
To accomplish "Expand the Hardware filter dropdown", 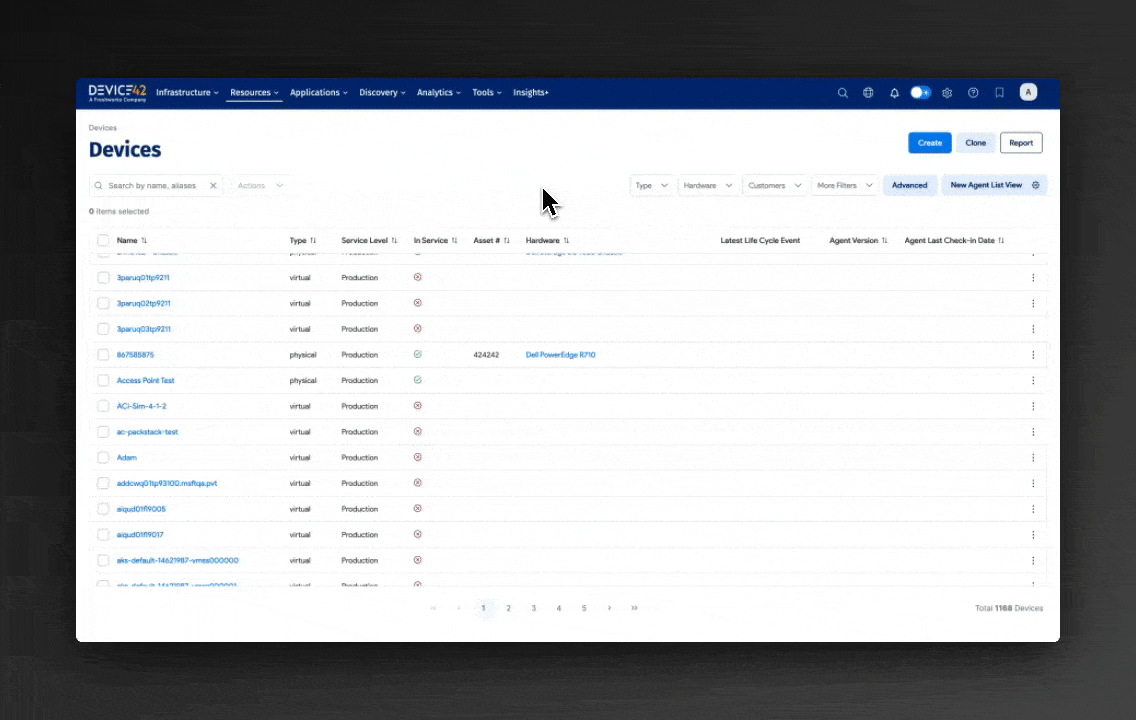I will click(x=708, y=186).
